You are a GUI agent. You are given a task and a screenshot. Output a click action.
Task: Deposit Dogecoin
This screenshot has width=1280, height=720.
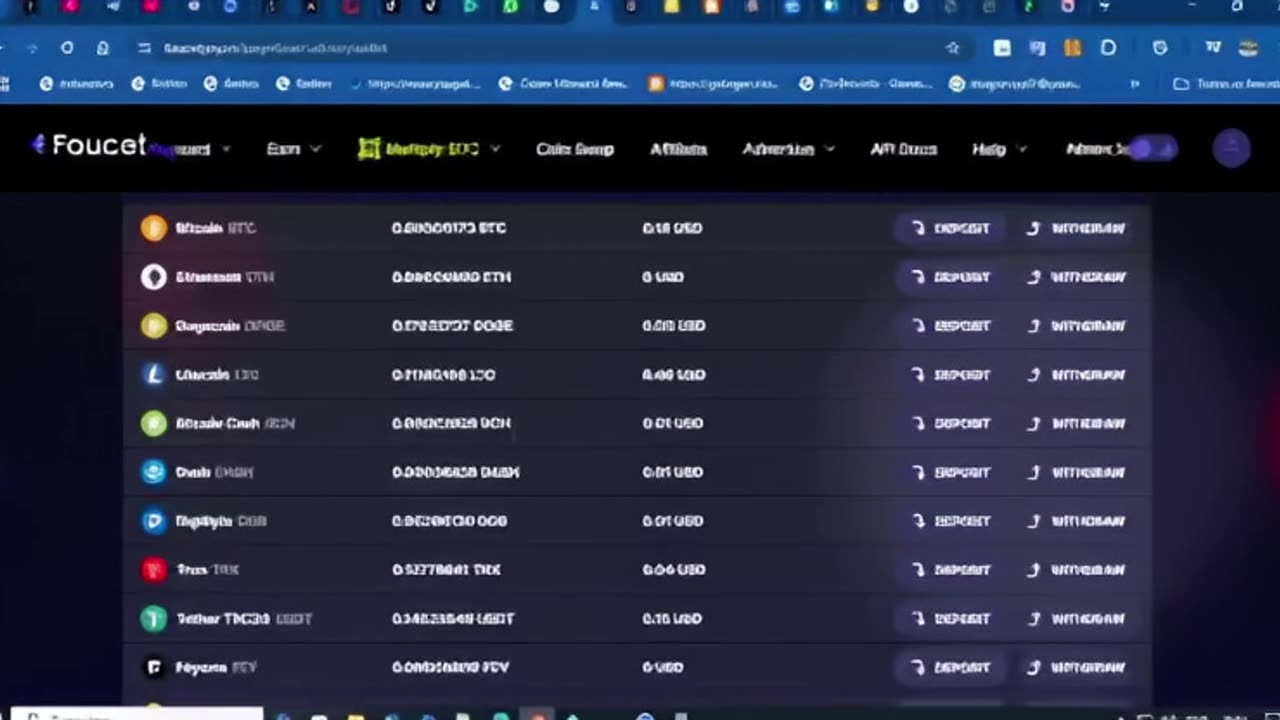coord(951,326)
